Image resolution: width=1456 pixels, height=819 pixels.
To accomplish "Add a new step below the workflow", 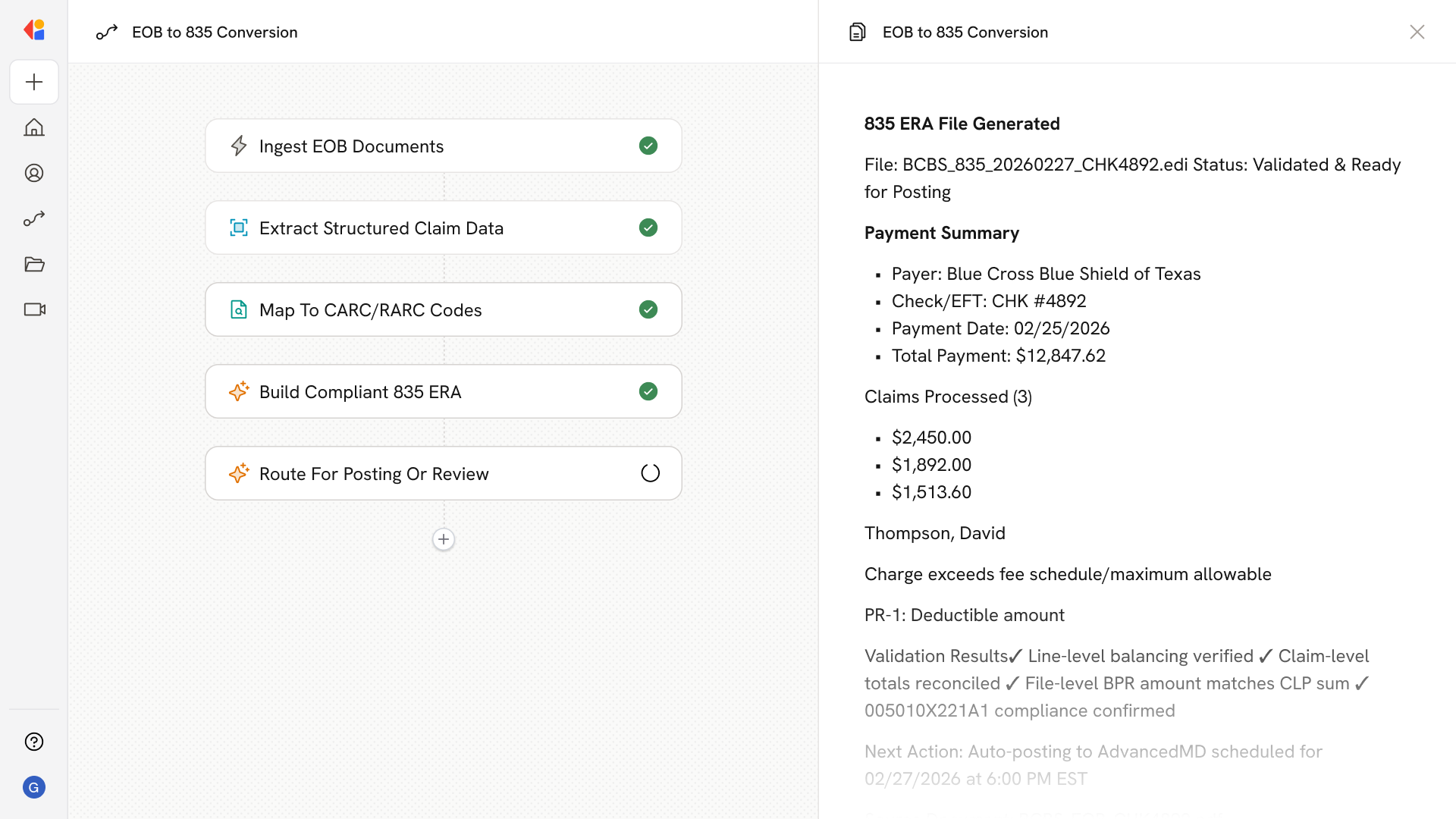I will (x=444, y=539).
